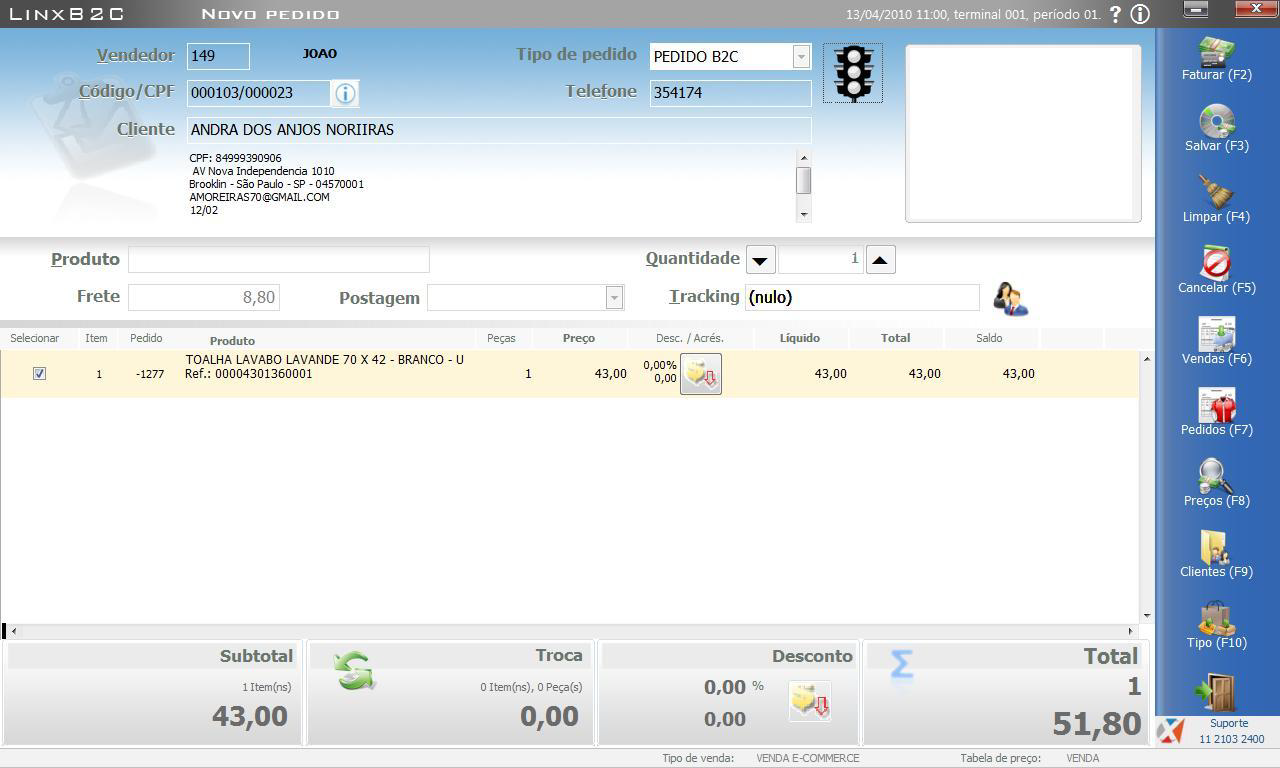Click items list vertical scrollbar down arrow

(x=1146, y=616)
